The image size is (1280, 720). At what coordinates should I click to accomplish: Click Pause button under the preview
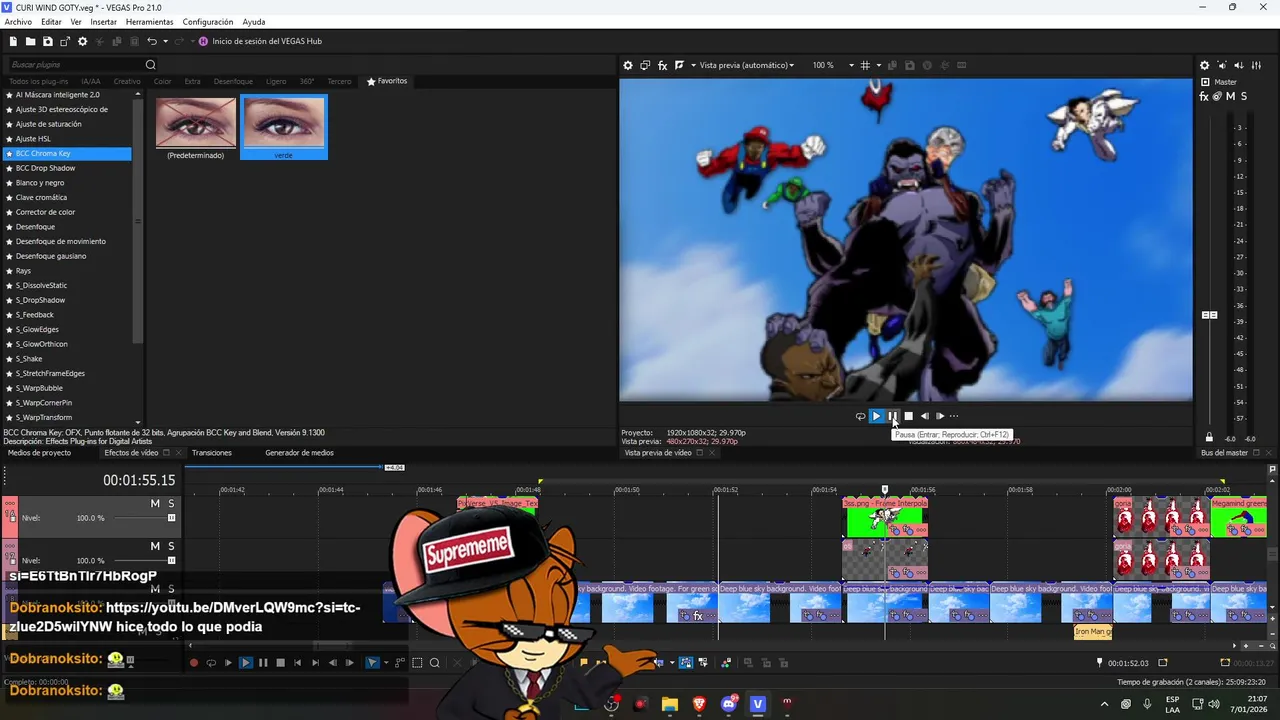coord(892,416)
